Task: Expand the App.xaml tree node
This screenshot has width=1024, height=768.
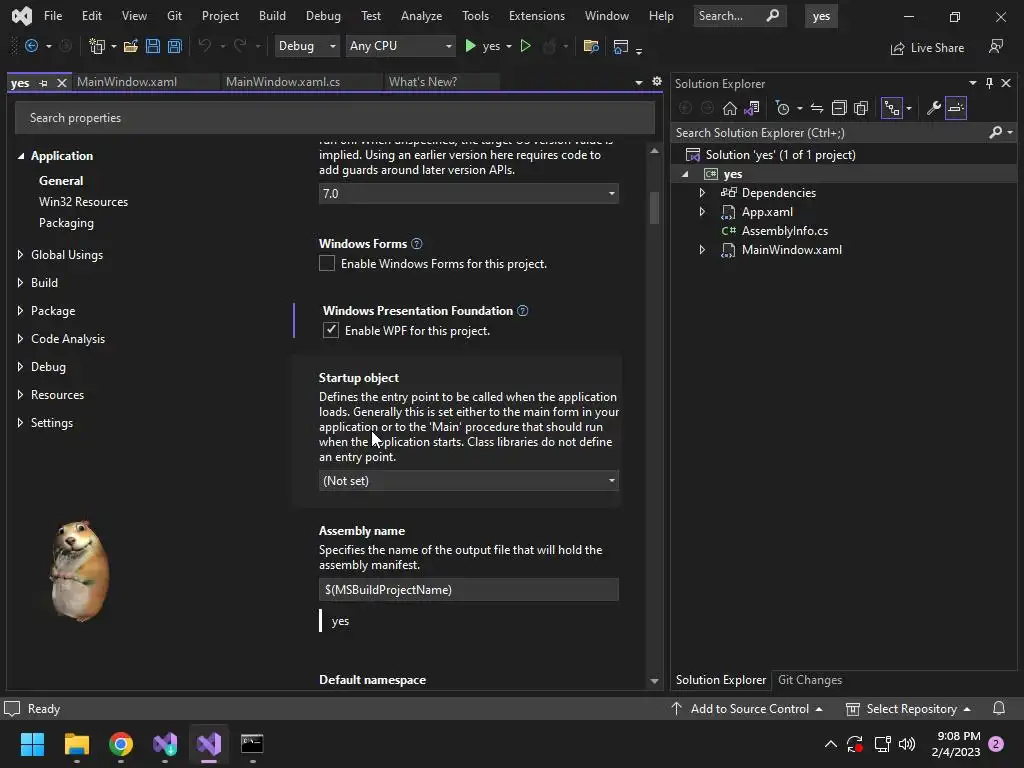Action: pyautogui.click(x=702, y=212)
